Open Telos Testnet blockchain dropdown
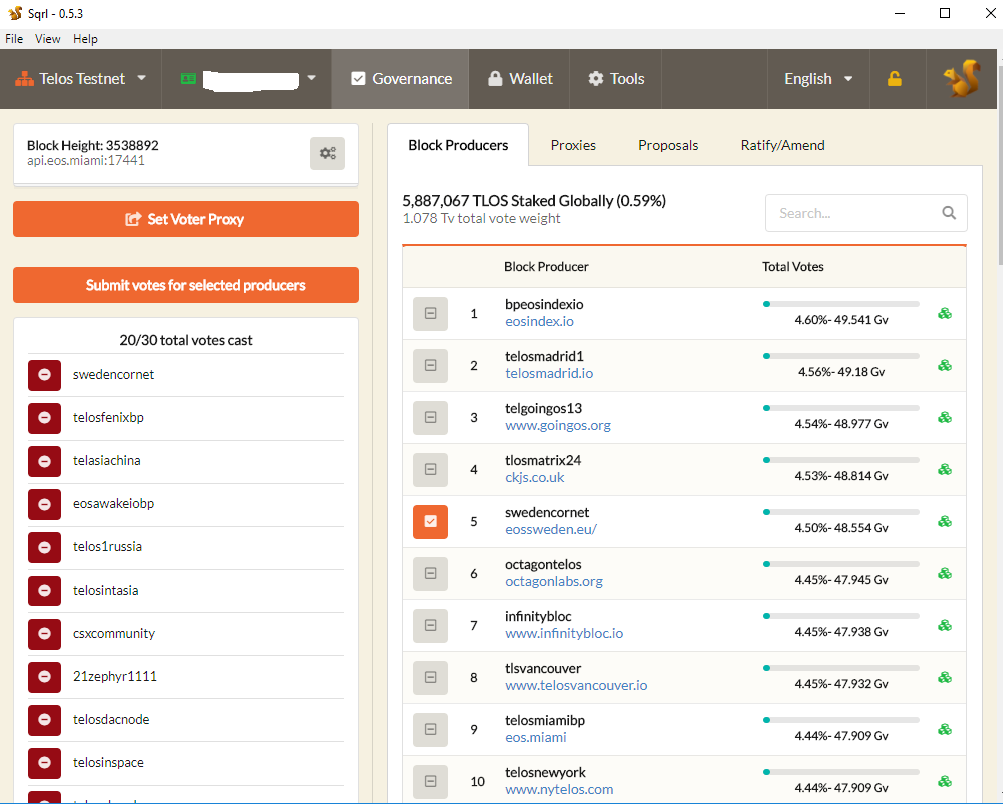Viewport: 1003px width, 804px height. [x=81, y=79]
